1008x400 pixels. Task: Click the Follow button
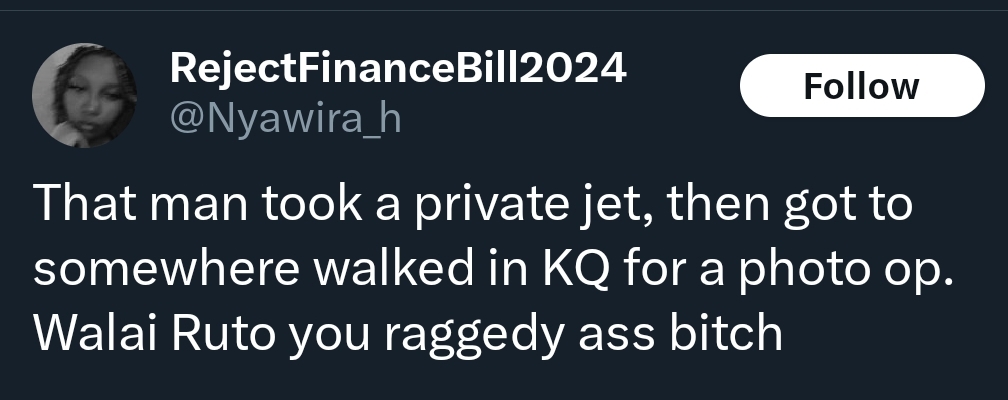click(862, 86)
